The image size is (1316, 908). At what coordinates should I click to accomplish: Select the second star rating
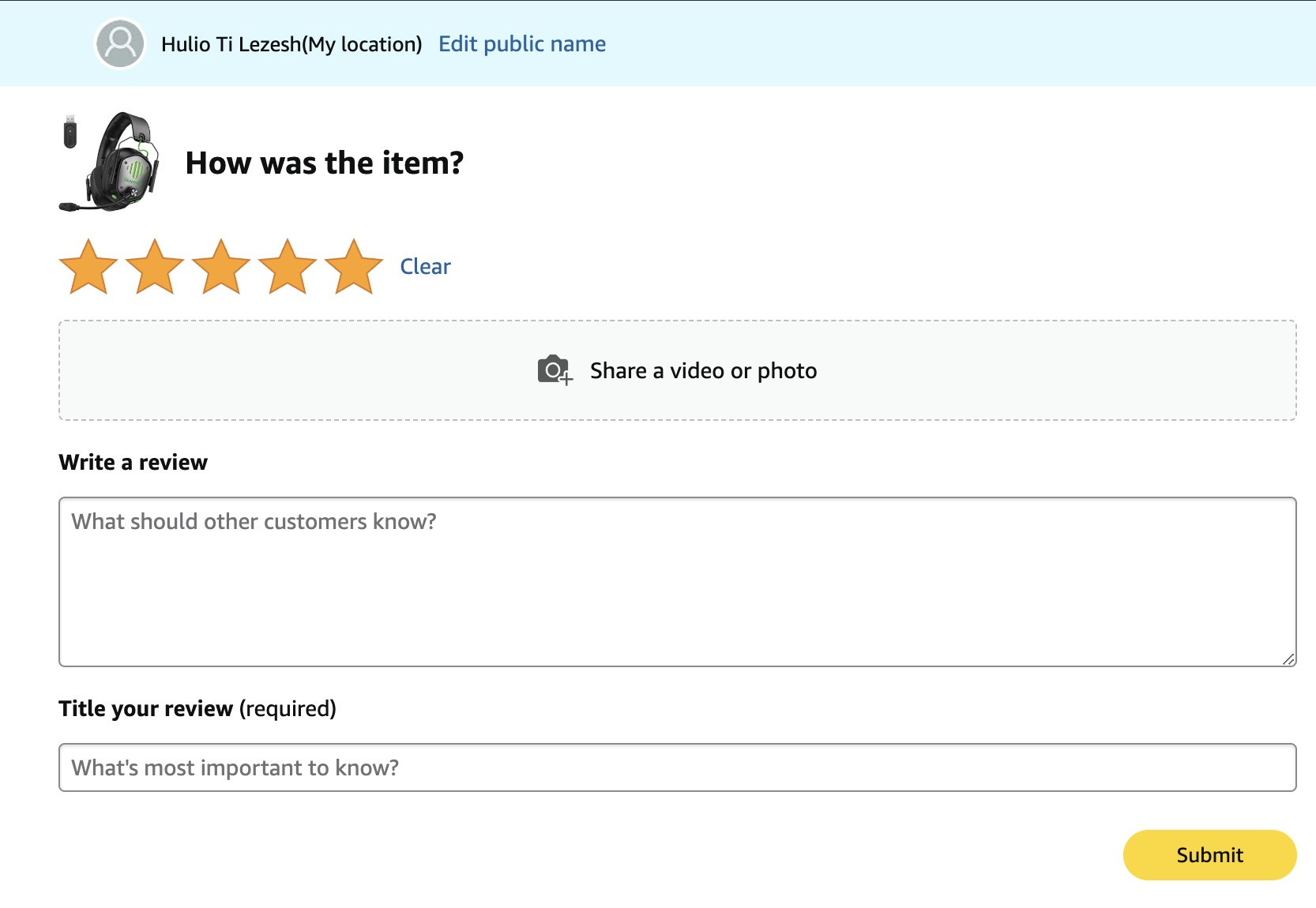(x=155, y=267)
